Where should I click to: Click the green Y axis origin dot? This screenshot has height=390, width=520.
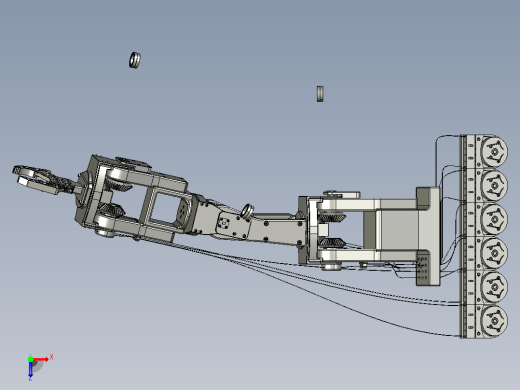(30, 359)
